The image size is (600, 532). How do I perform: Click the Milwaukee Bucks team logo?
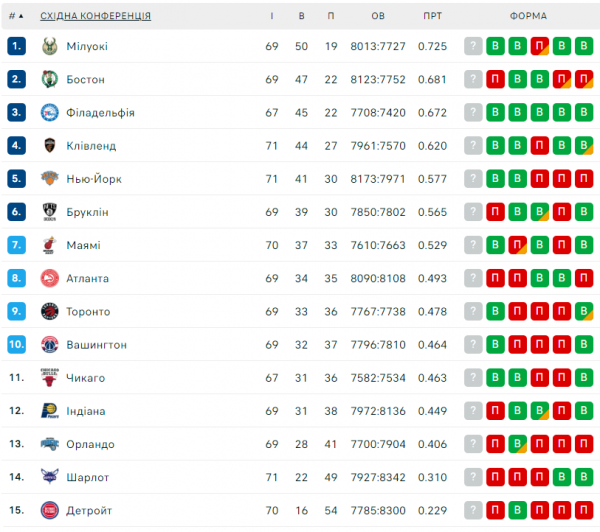pyautogui.click(x=50, y=46)
